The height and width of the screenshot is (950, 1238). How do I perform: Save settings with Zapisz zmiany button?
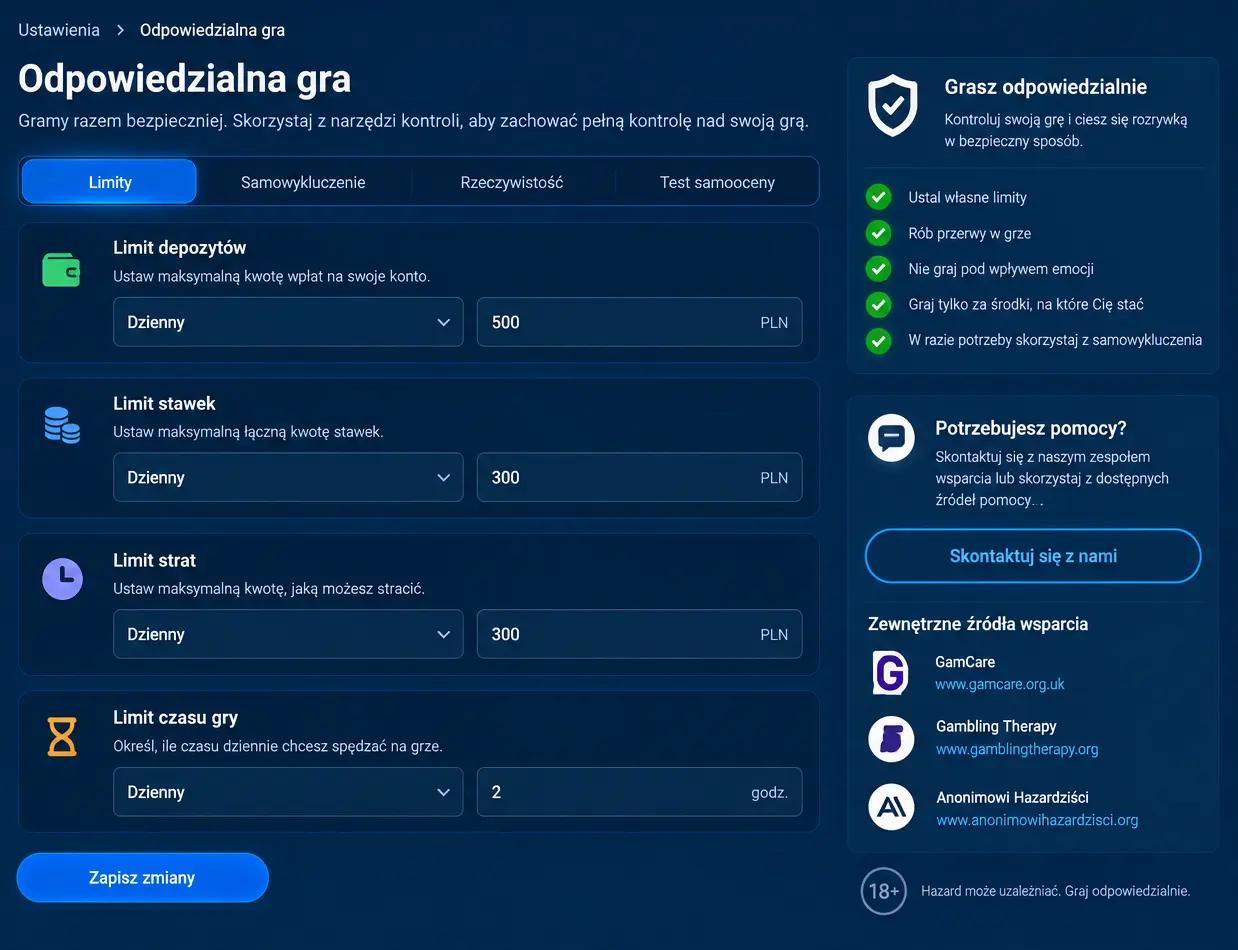tap(142, 878)
